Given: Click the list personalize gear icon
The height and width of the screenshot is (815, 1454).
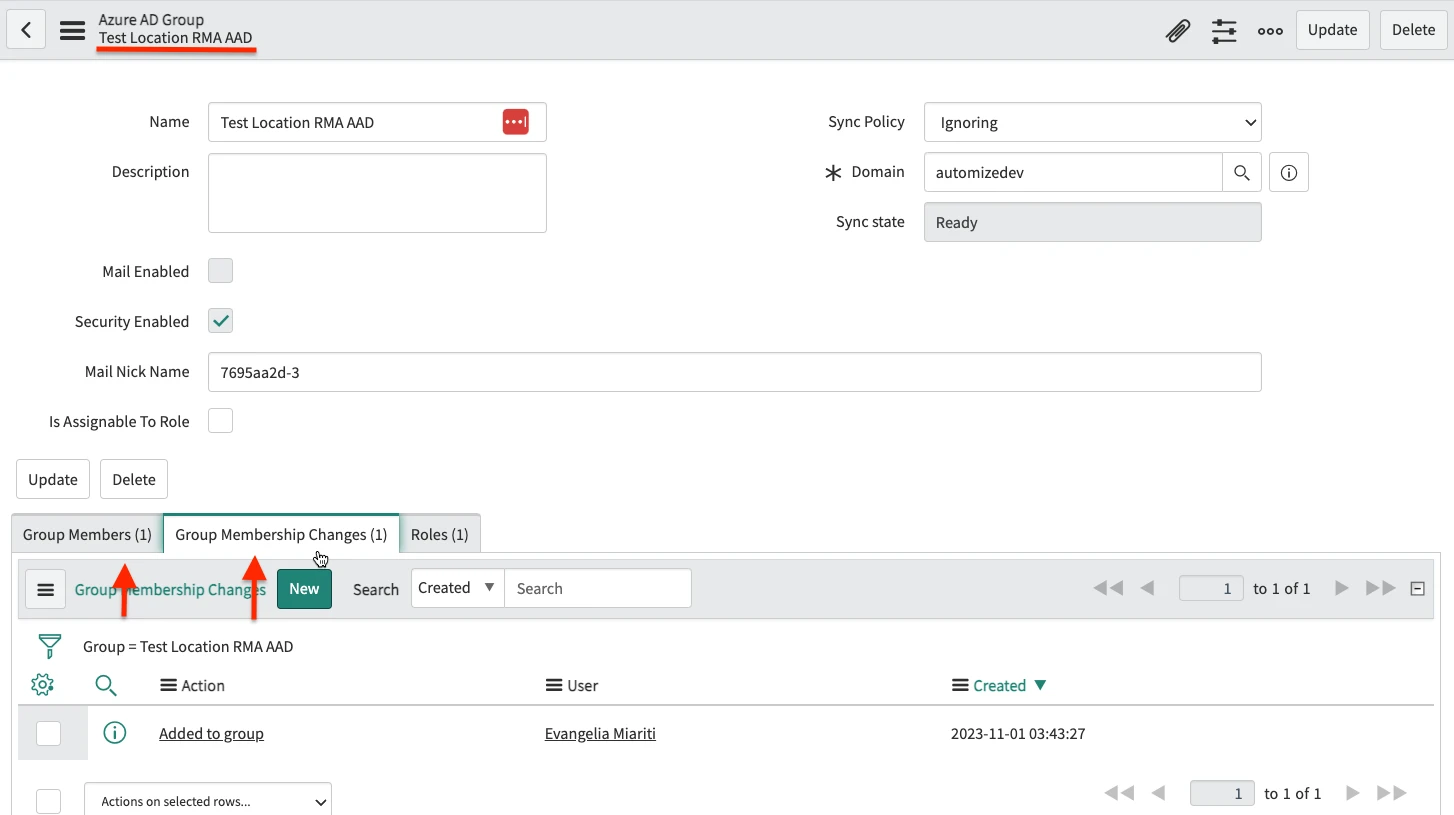Looking at the screenshot, I should pos(42,685).
